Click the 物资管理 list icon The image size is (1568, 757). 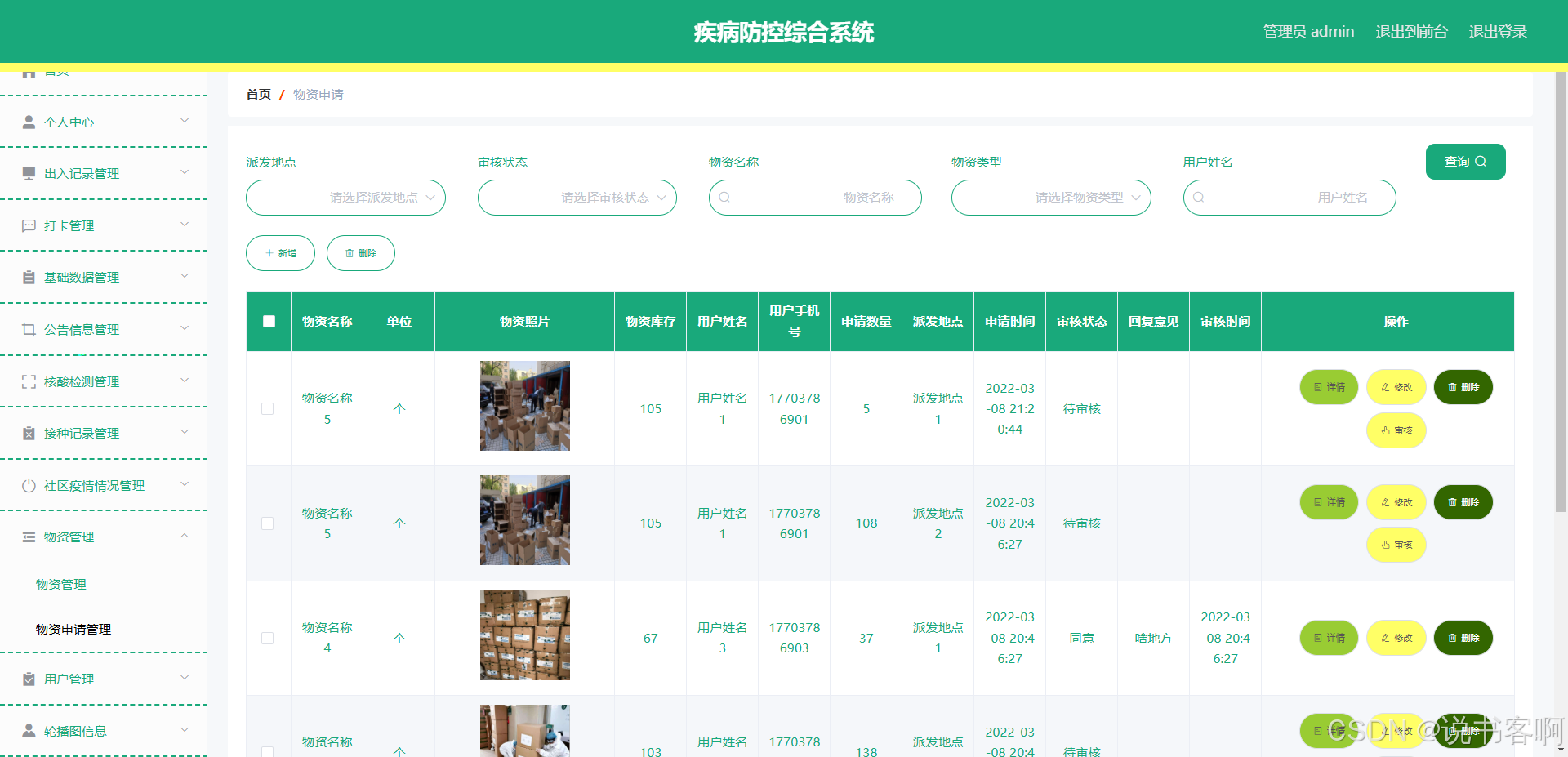click(29, 537)
